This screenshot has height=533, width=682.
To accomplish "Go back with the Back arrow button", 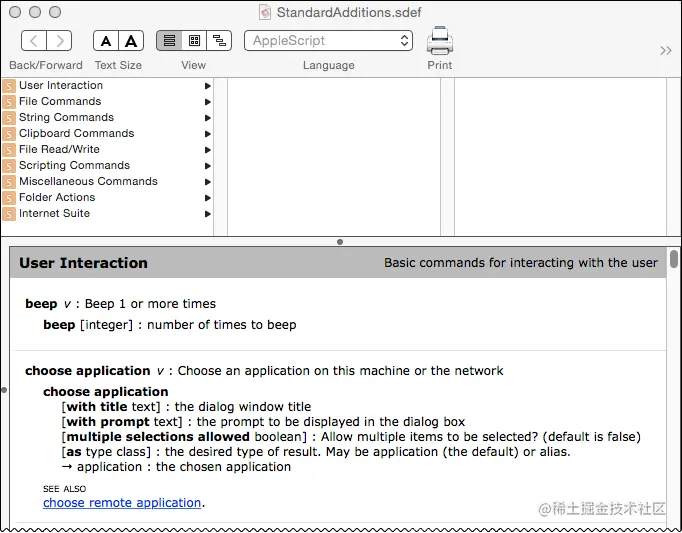I will pyautogui.click(x=34, y=41).
